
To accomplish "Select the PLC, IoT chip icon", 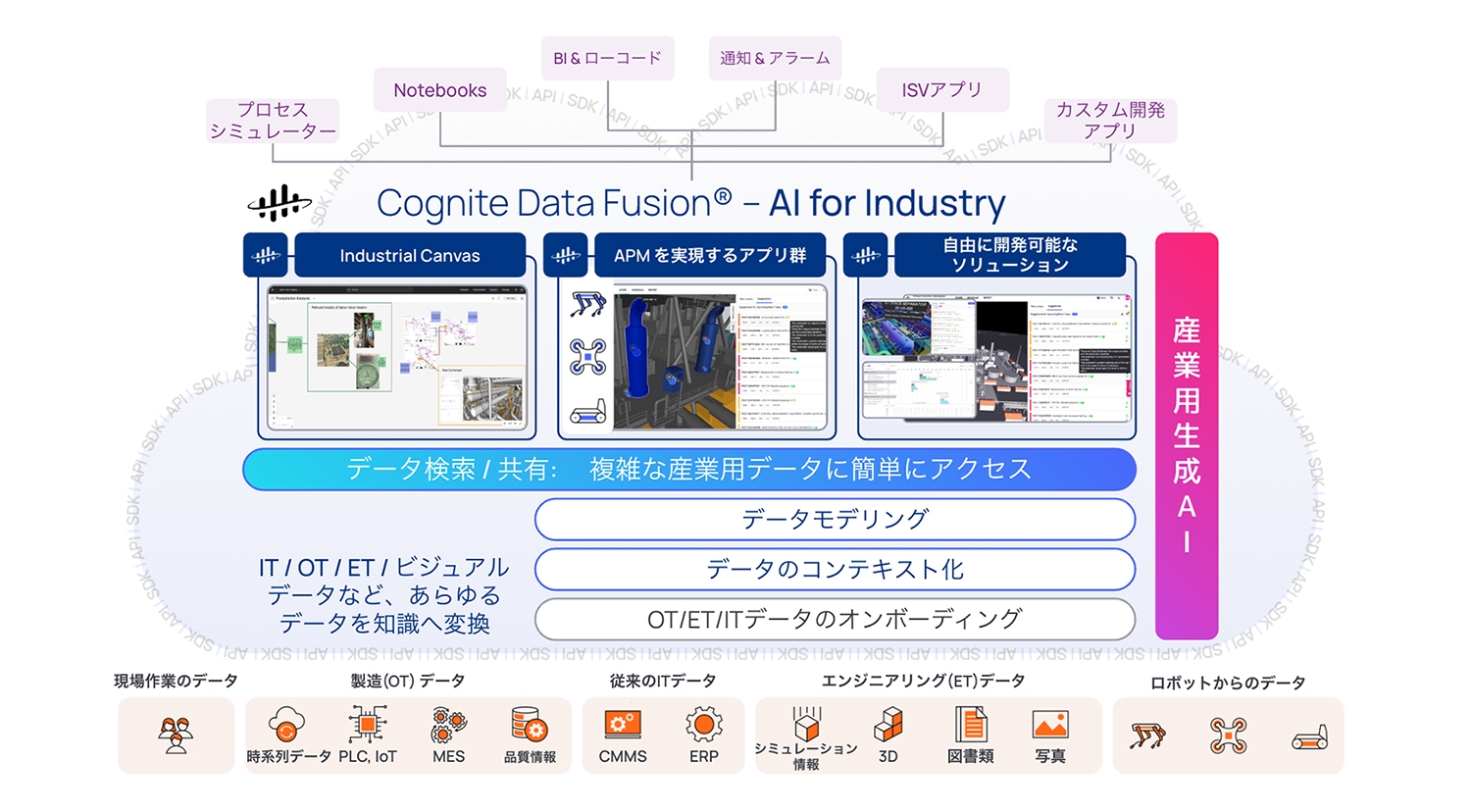I will pos(367,726).
